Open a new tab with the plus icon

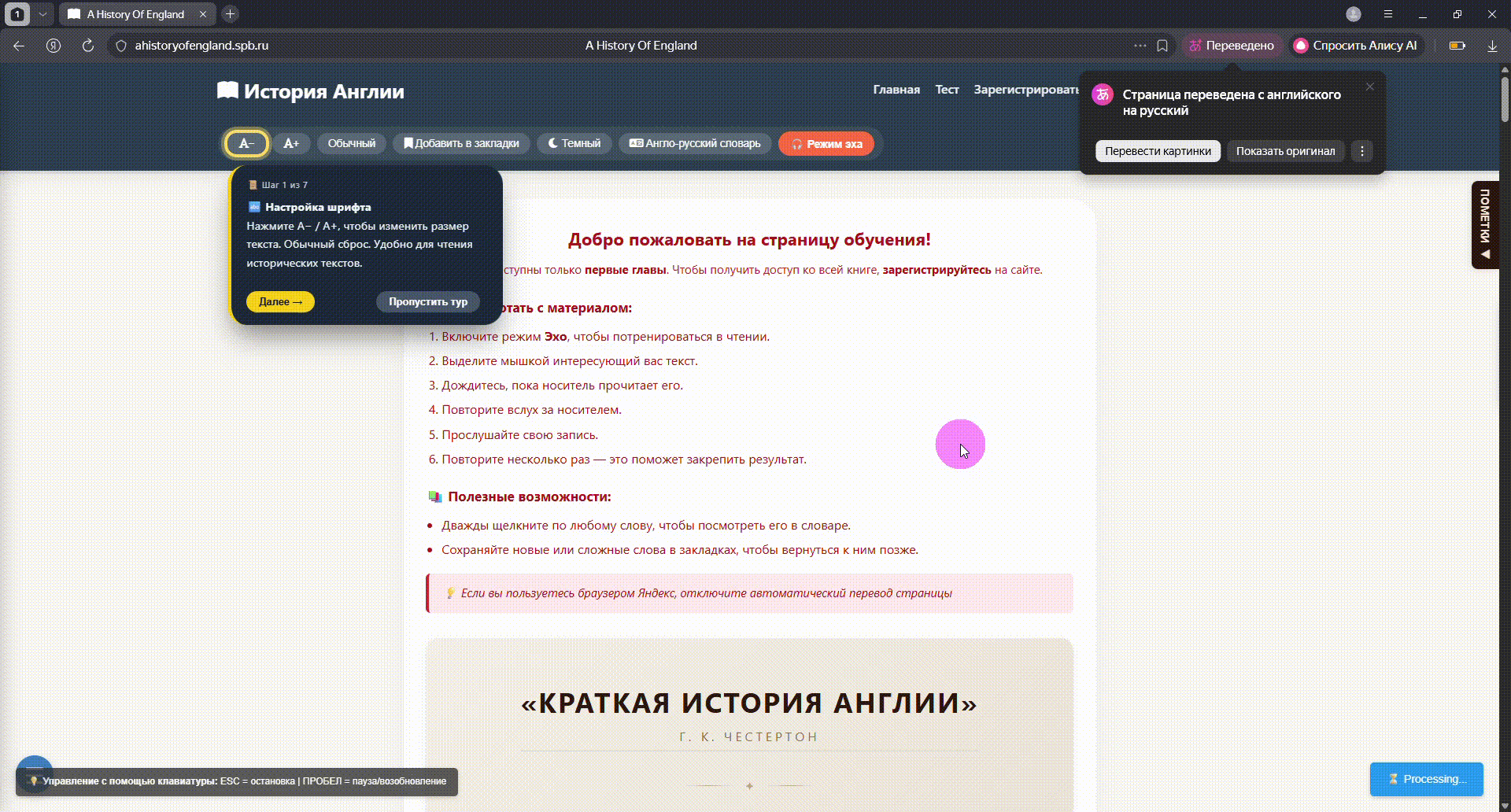point(231,14)
